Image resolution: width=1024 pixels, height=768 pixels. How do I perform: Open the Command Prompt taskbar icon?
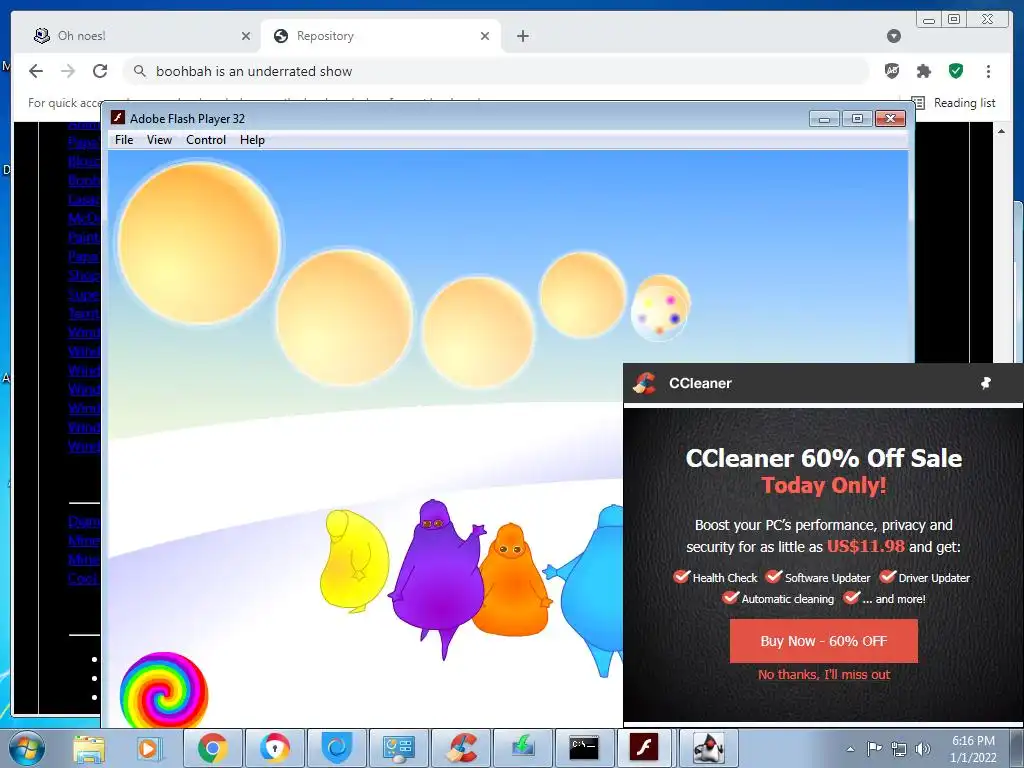click(584, 748)
